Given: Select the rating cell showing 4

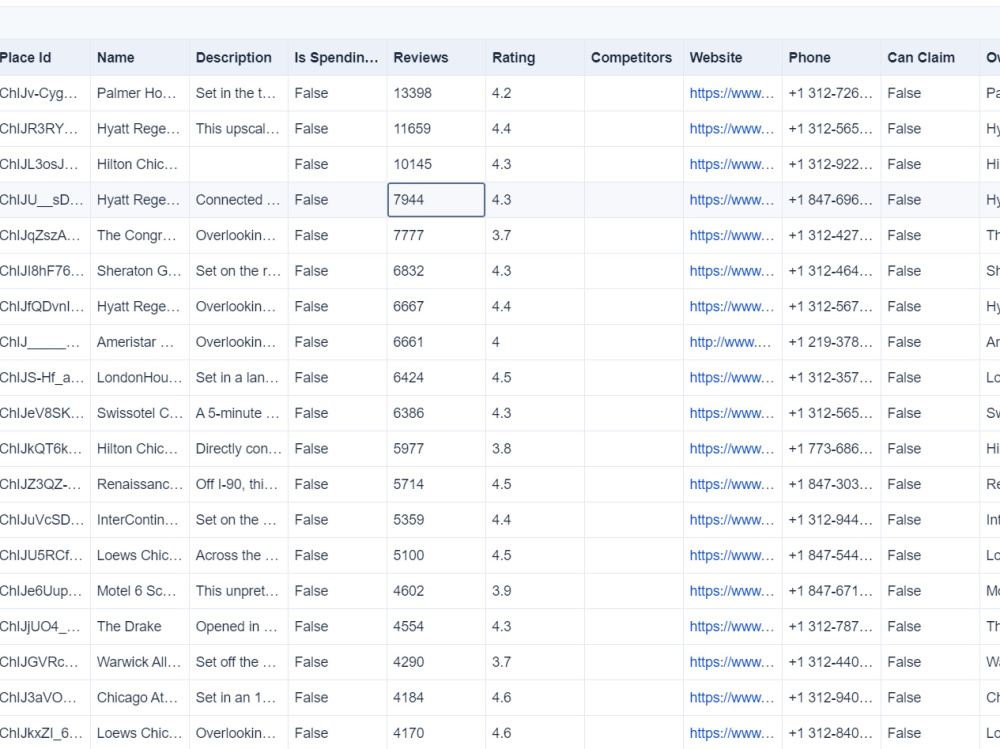Looking at the screenshot, I should (535, 342).
